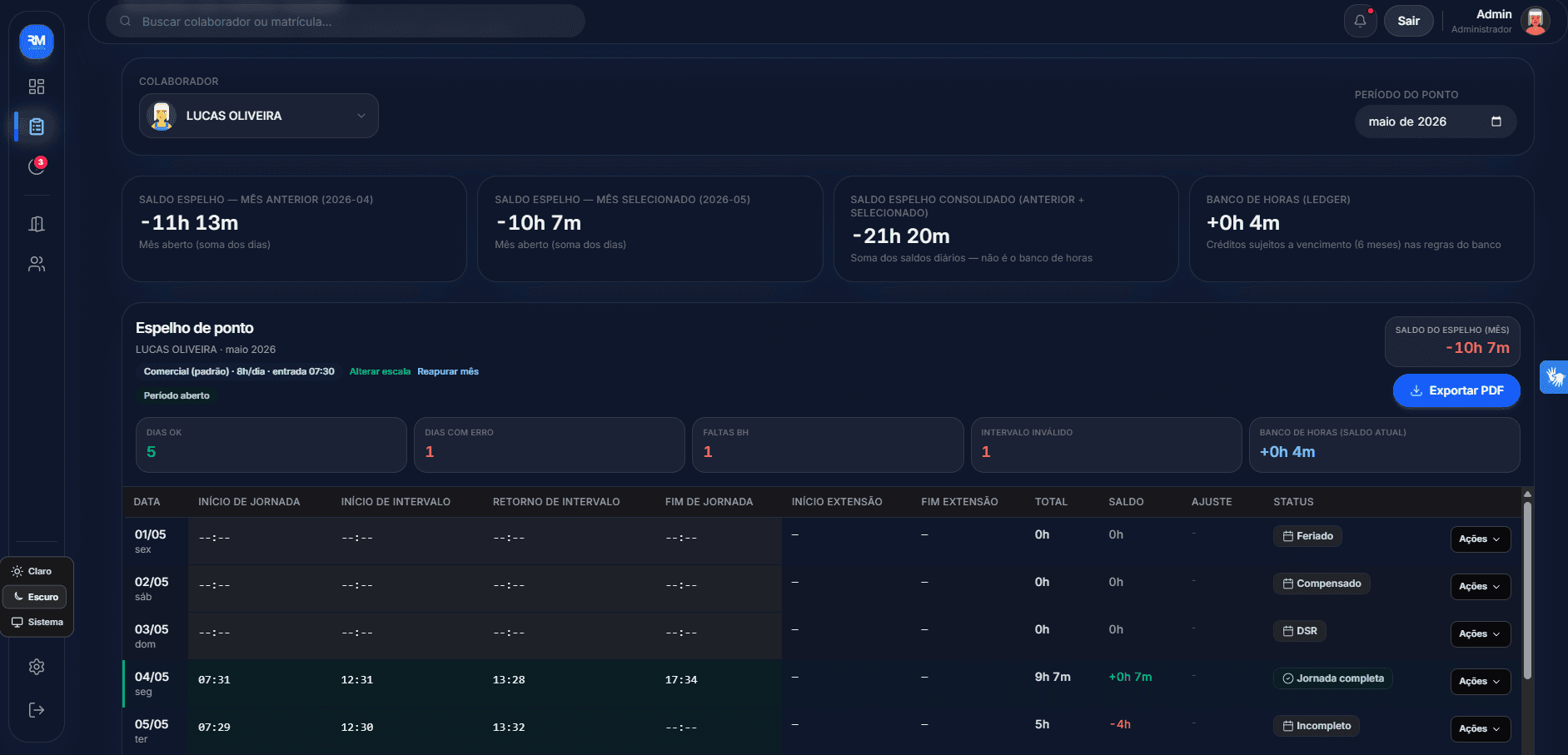Click 17:34 end time on 04/05
1568x755 pixels.
(x=681, y=680)
